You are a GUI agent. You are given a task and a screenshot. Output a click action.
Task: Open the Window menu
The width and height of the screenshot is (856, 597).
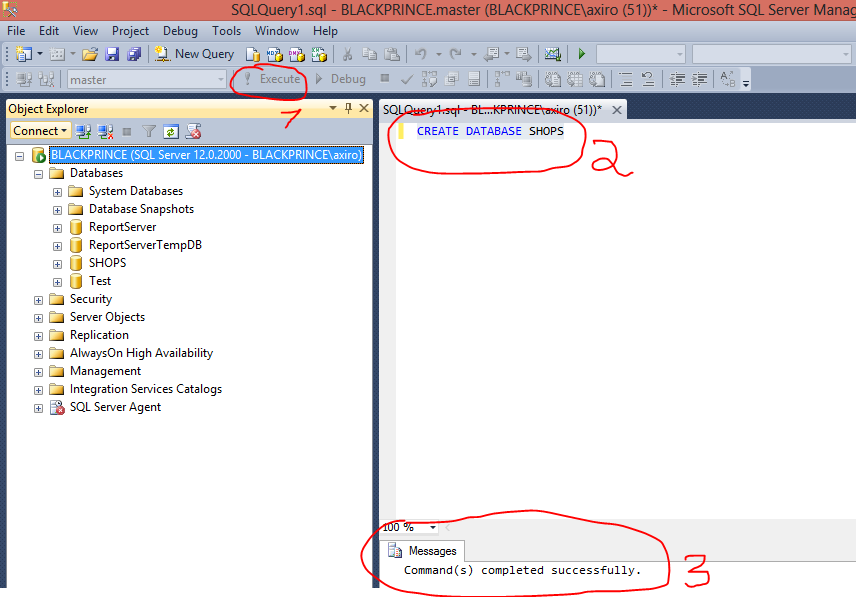pos(277,31)
